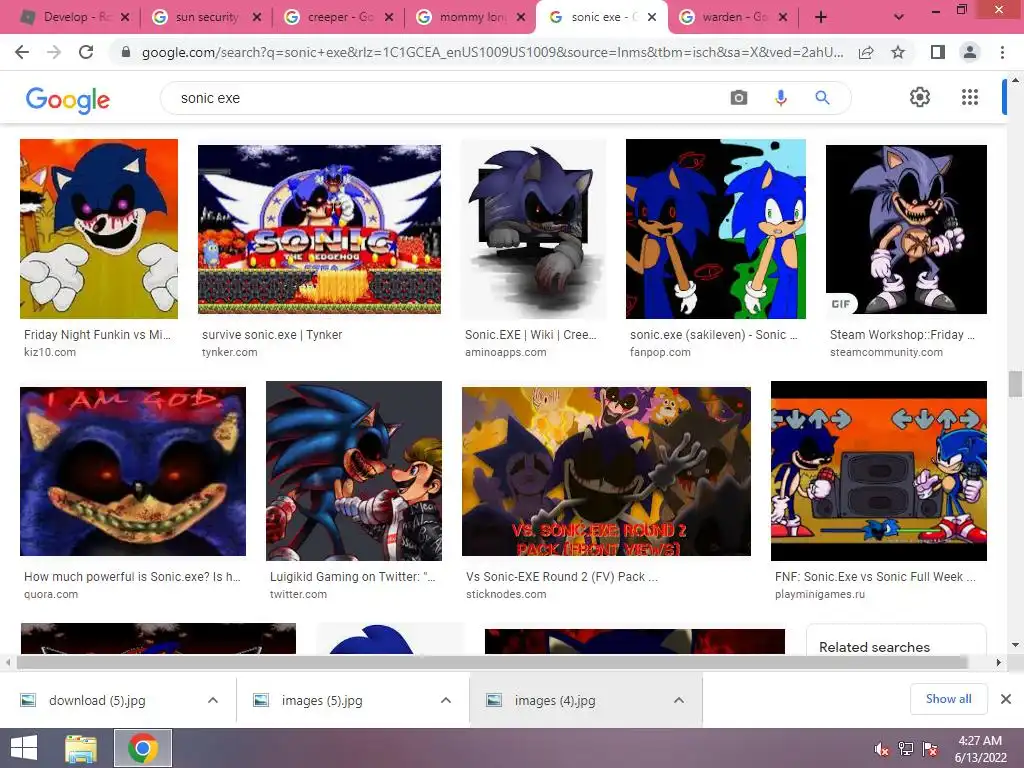Expand options for download (5).jpg
This screenshot has width=1024, height=768.
pos(213,700)
